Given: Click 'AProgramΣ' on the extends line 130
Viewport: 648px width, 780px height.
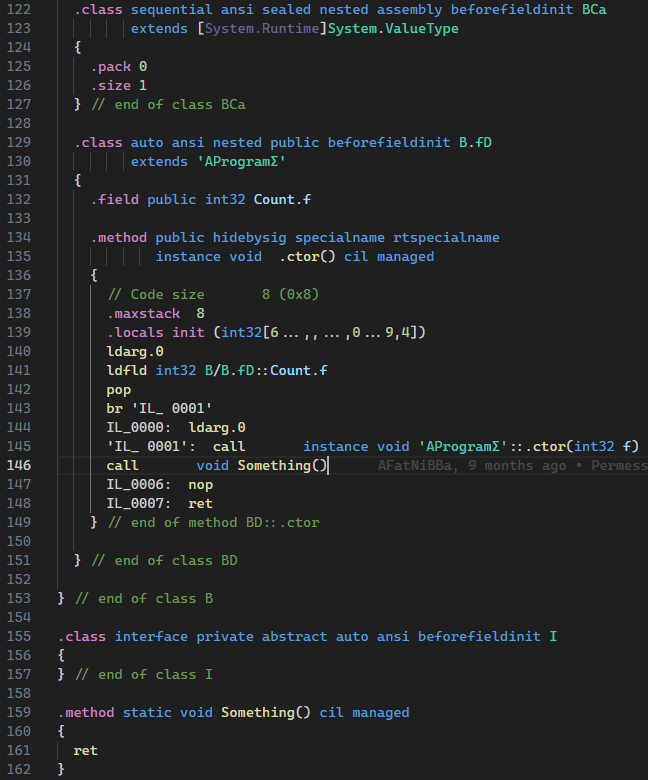Looking at the screenshot, I should tap(241, 162).
